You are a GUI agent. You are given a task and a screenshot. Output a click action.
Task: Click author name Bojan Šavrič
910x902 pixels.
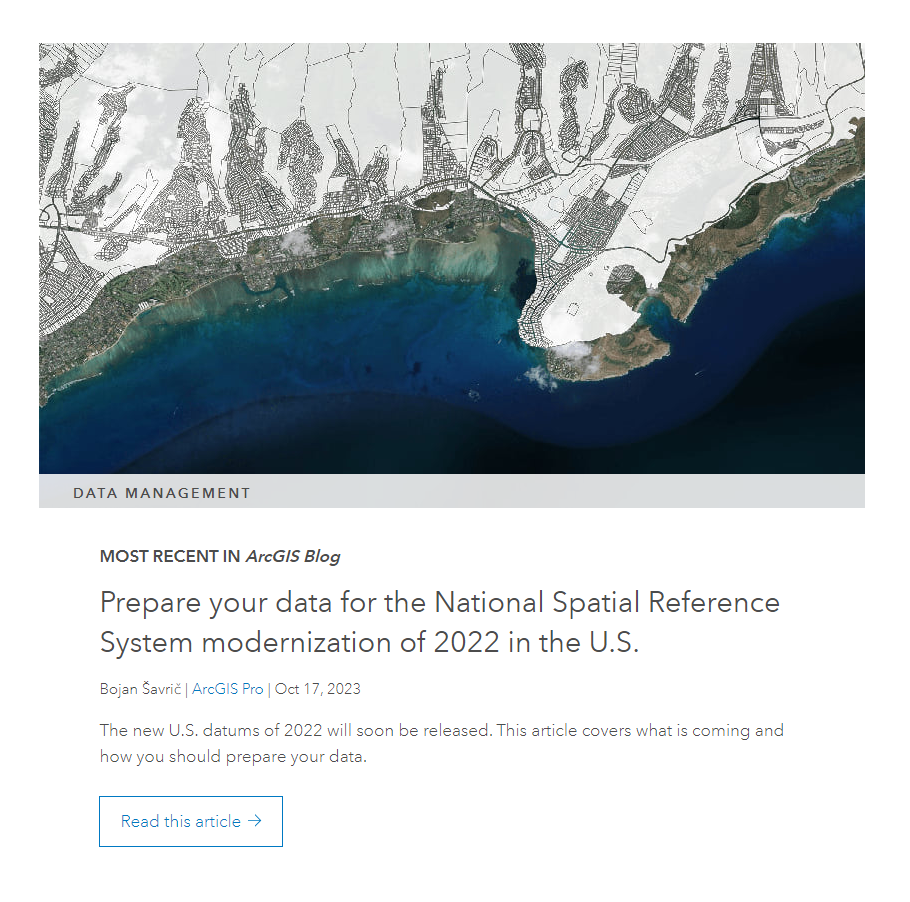click(x=141, y=689)
